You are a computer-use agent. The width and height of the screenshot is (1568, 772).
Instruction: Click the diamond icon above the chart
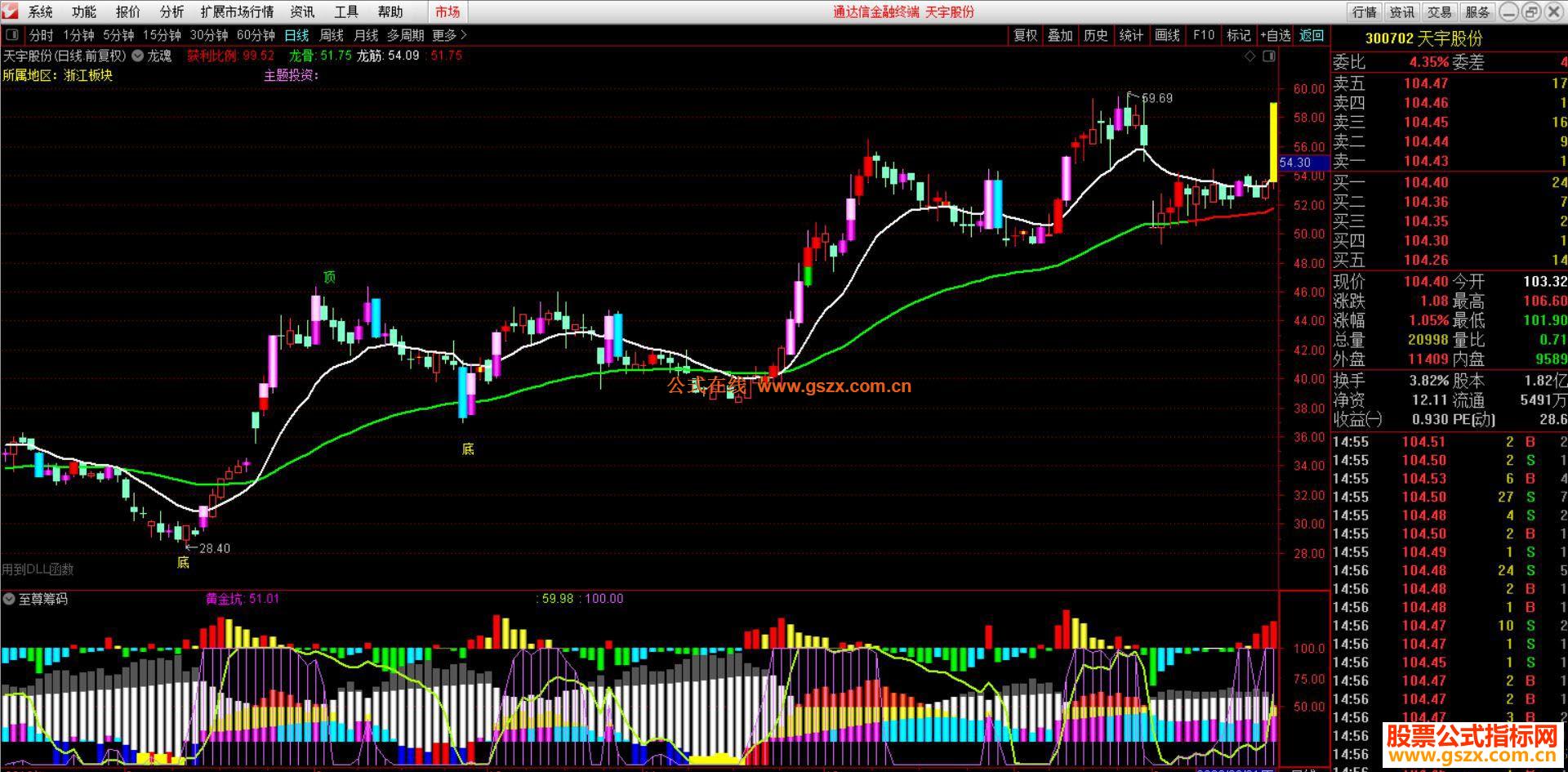coord(1250,56)
